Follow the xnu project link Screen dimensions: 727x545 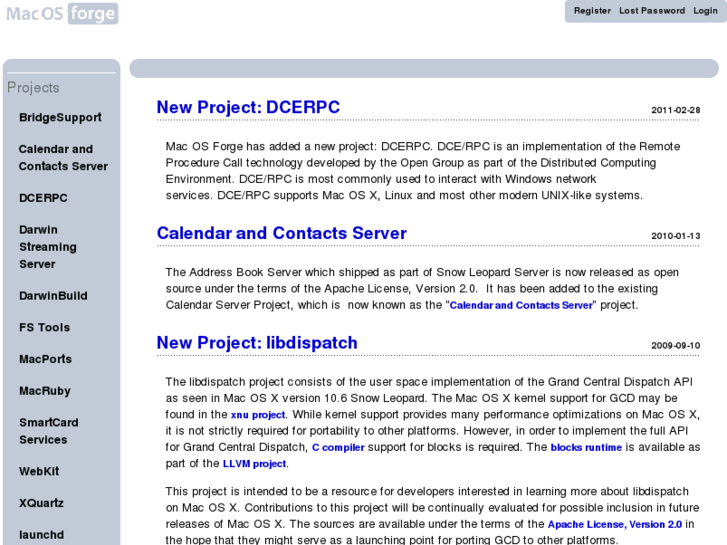(x=258, y=415)
